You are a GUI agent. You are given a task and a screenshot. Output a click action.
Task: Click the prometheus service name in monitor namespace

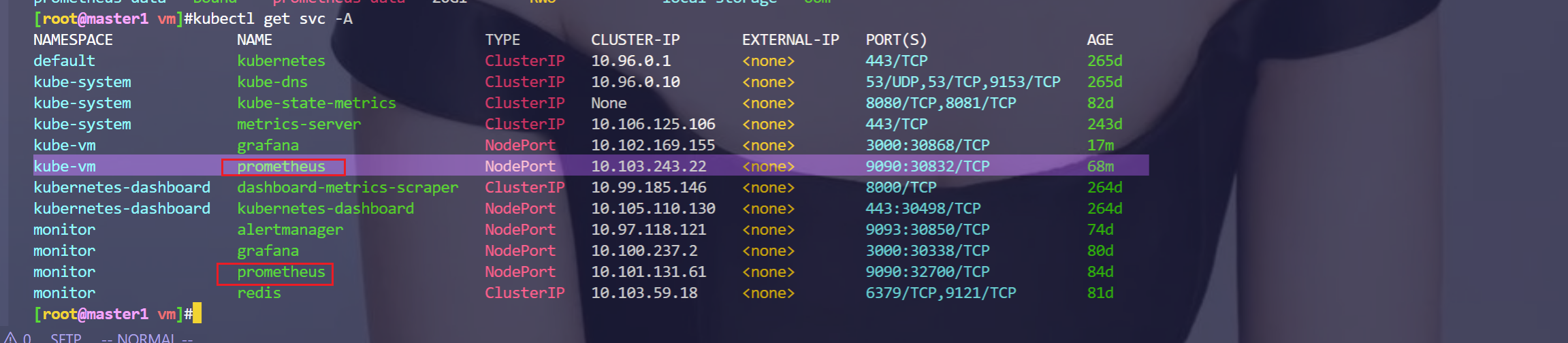(281, 272)
